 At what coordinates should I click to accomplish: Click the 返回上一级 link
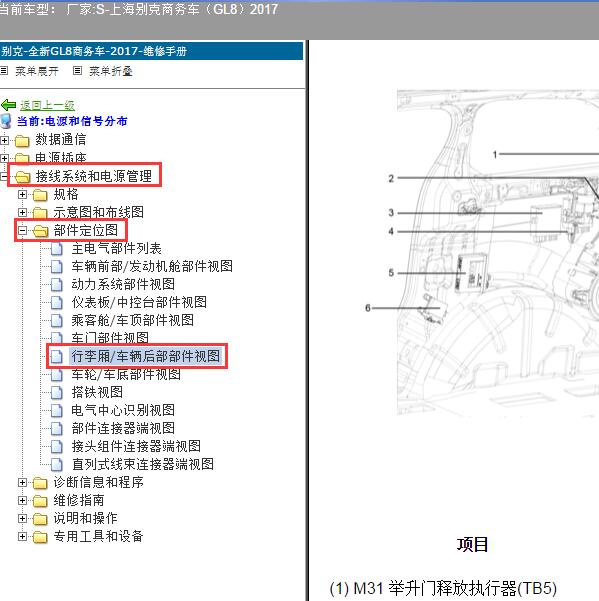(x=47, y=105)
